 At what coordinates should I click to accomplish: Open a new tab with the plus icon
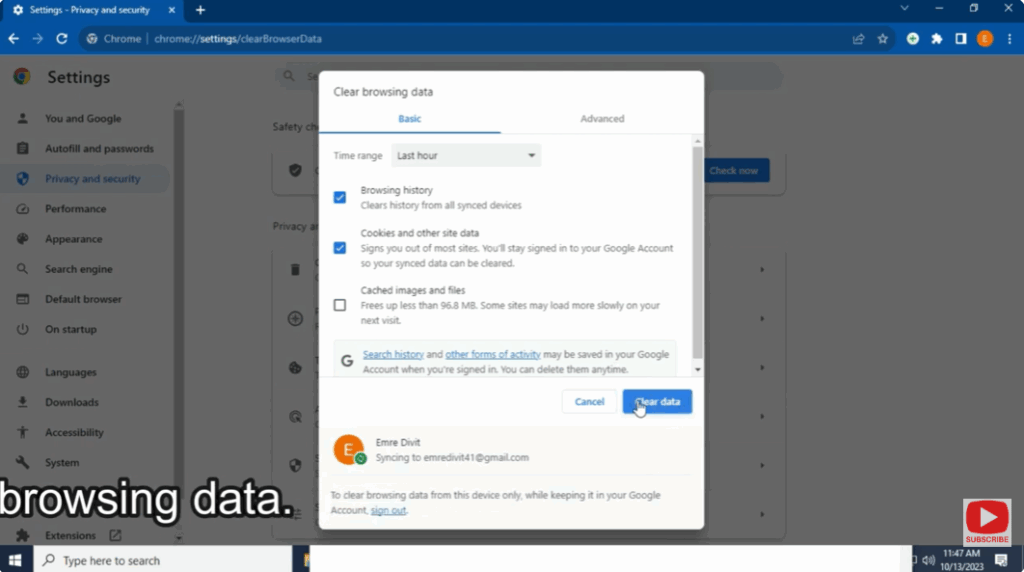click(200, 10)
